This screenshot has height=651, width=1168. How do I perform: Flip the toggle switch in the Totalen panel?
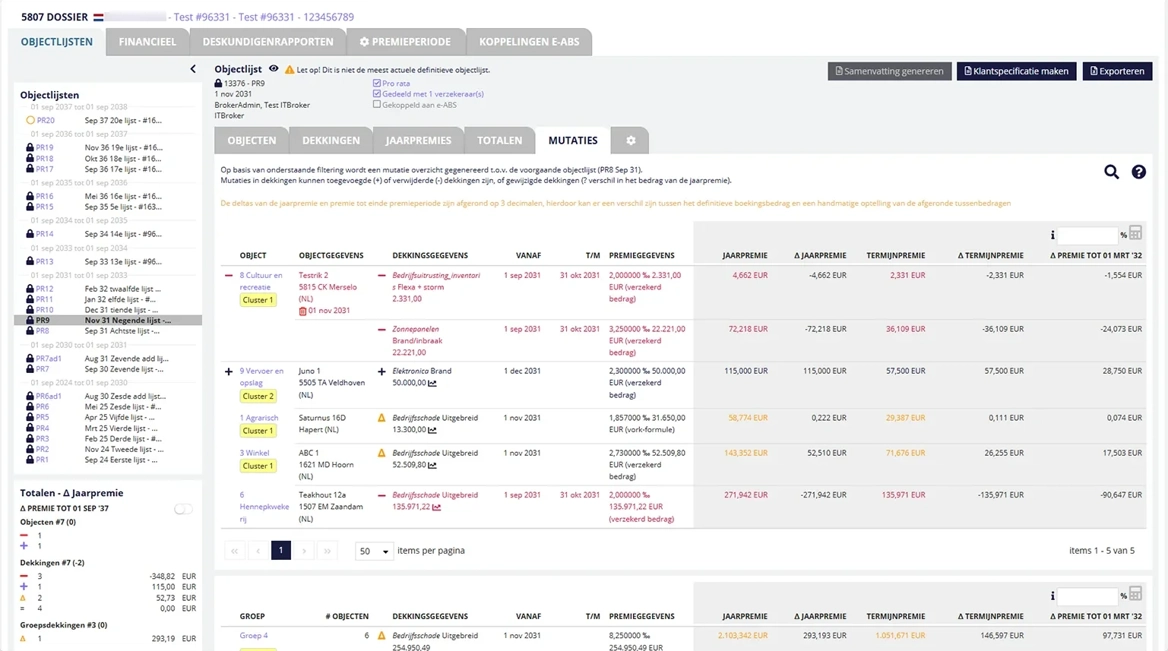click(182, 509)
